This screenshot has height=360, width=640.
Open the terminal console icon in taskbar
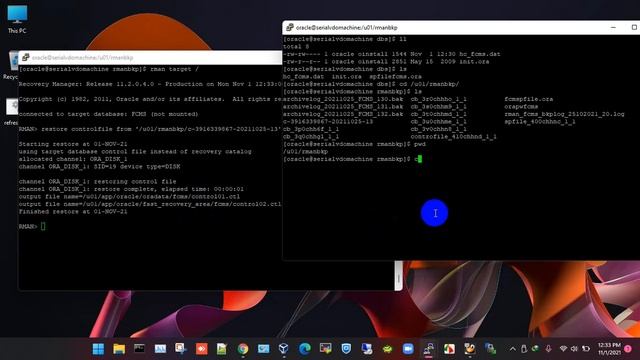coord(139,349)
